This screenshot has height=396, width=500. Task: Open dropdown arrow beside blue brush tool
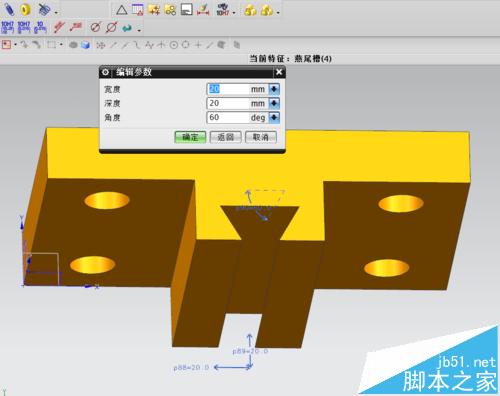(x=56, y=13)
